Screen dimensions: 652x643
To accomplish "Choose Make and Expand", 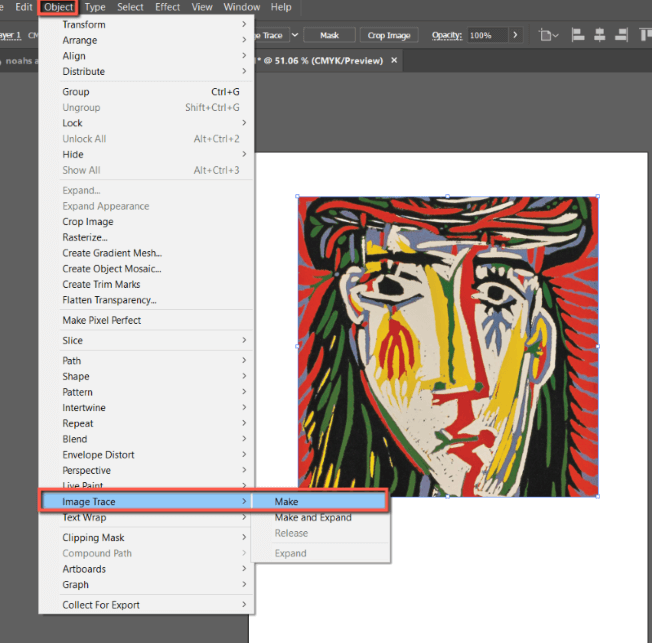I will 321,517.
